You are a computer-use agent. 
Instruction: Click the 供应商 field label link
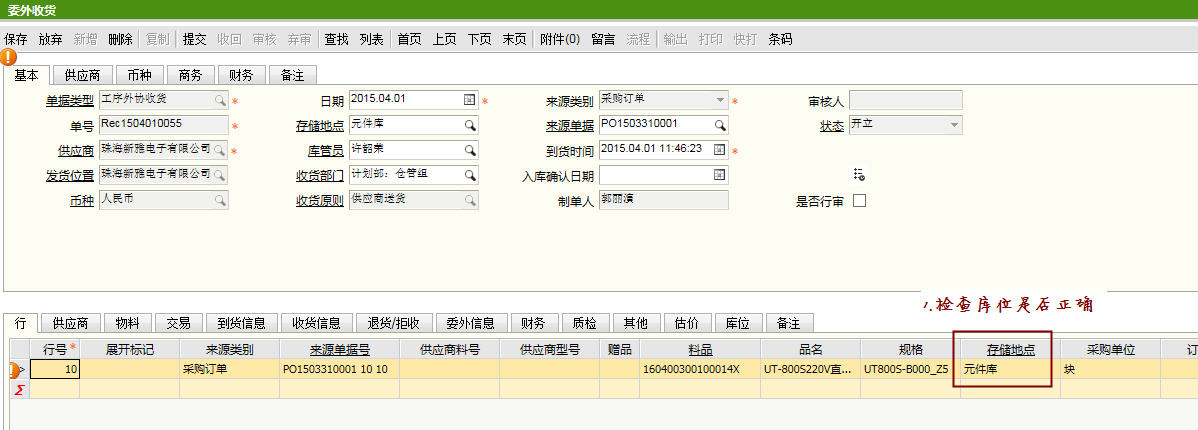click(76, 150)
